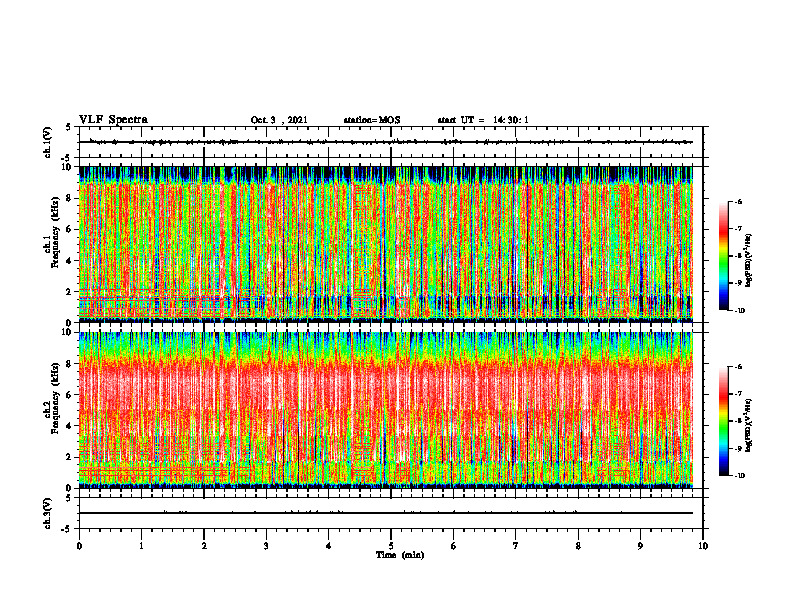Click time-axis tick label "6"
Image resolution: width=792 pixels, height=612 pixels.
click(x=454, y=546)
